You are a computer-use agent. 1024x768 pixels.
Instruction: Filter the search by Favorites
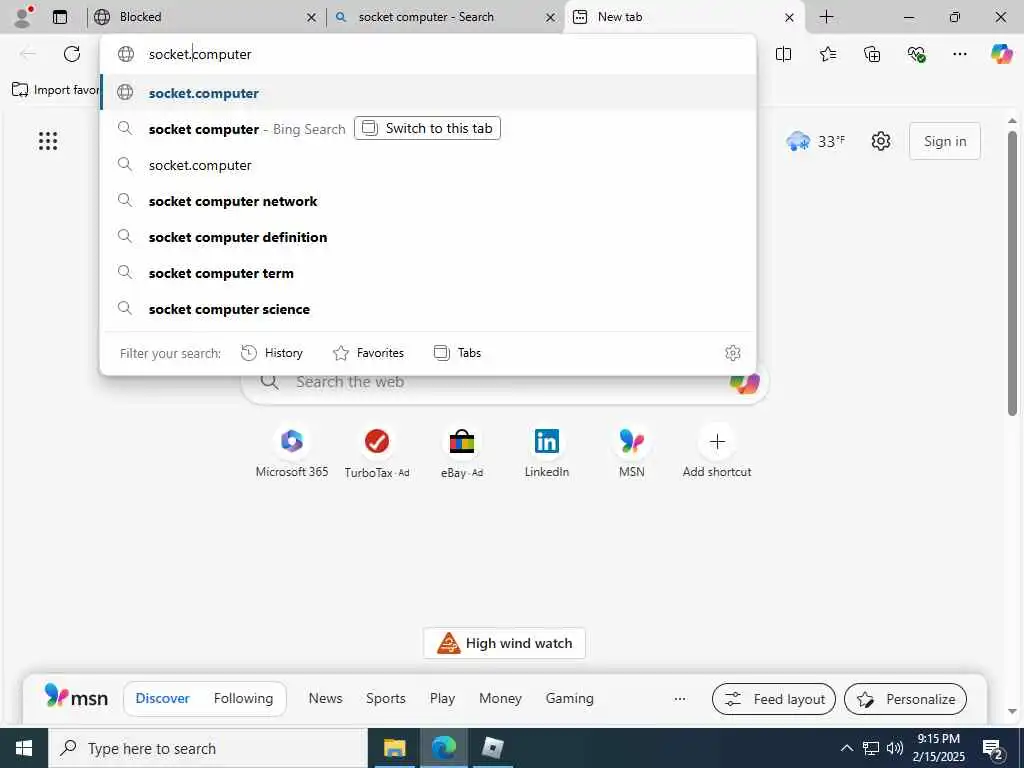point(368,353)
